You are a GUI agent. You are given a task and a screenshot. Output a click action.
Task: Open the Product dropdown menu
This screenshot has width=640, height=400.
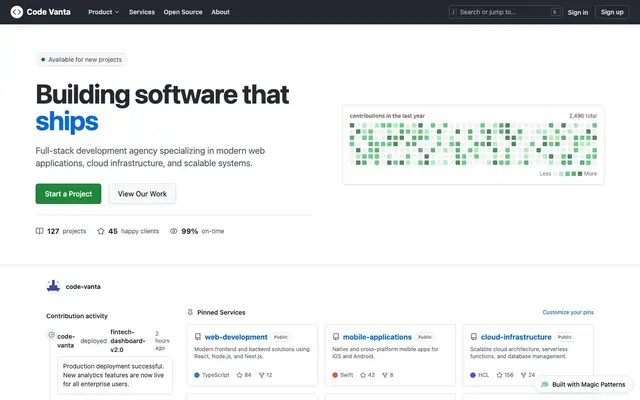pyautogui.click(x=104, y=12)
